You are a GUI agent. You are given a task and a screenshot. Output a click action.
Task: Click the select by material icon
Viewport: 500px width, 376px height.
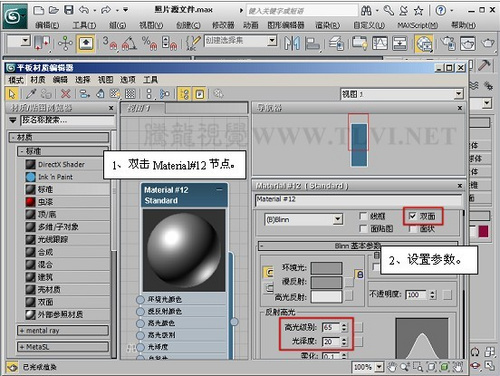tap(218, 94)
